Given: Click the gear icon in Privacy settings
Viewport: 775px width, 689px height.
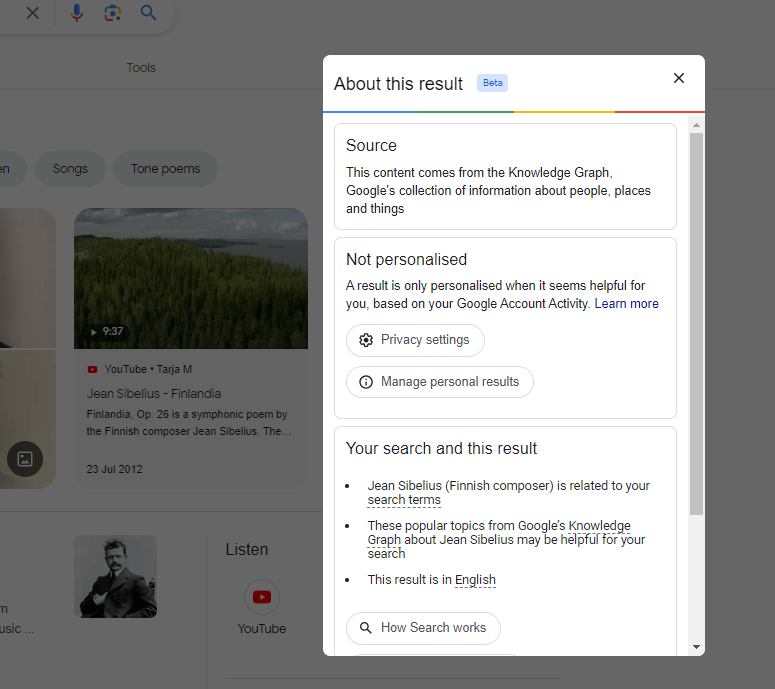Looking at the screenshot, I should click(x=366, y=340).
